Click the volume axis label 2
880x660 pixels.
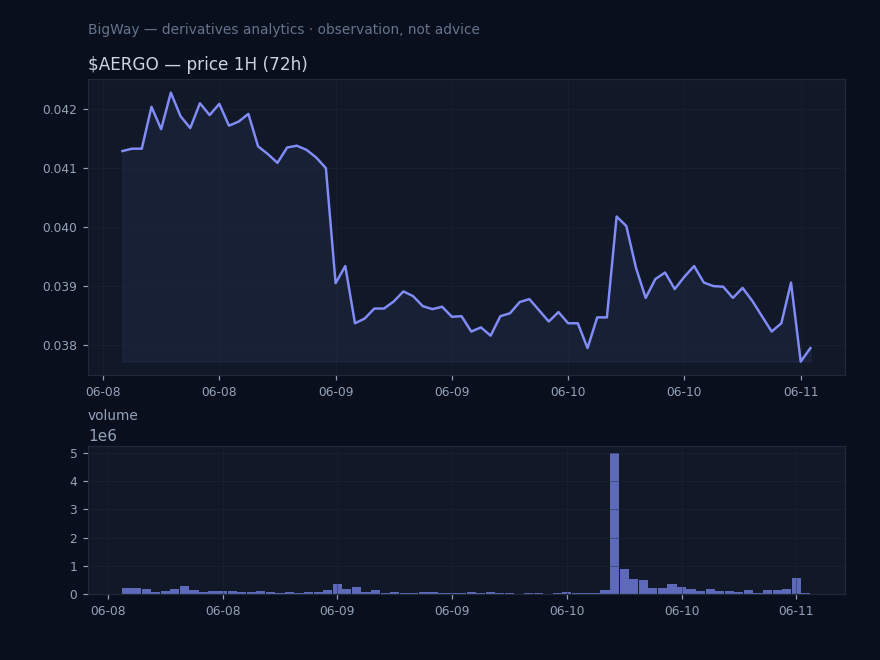74,538
